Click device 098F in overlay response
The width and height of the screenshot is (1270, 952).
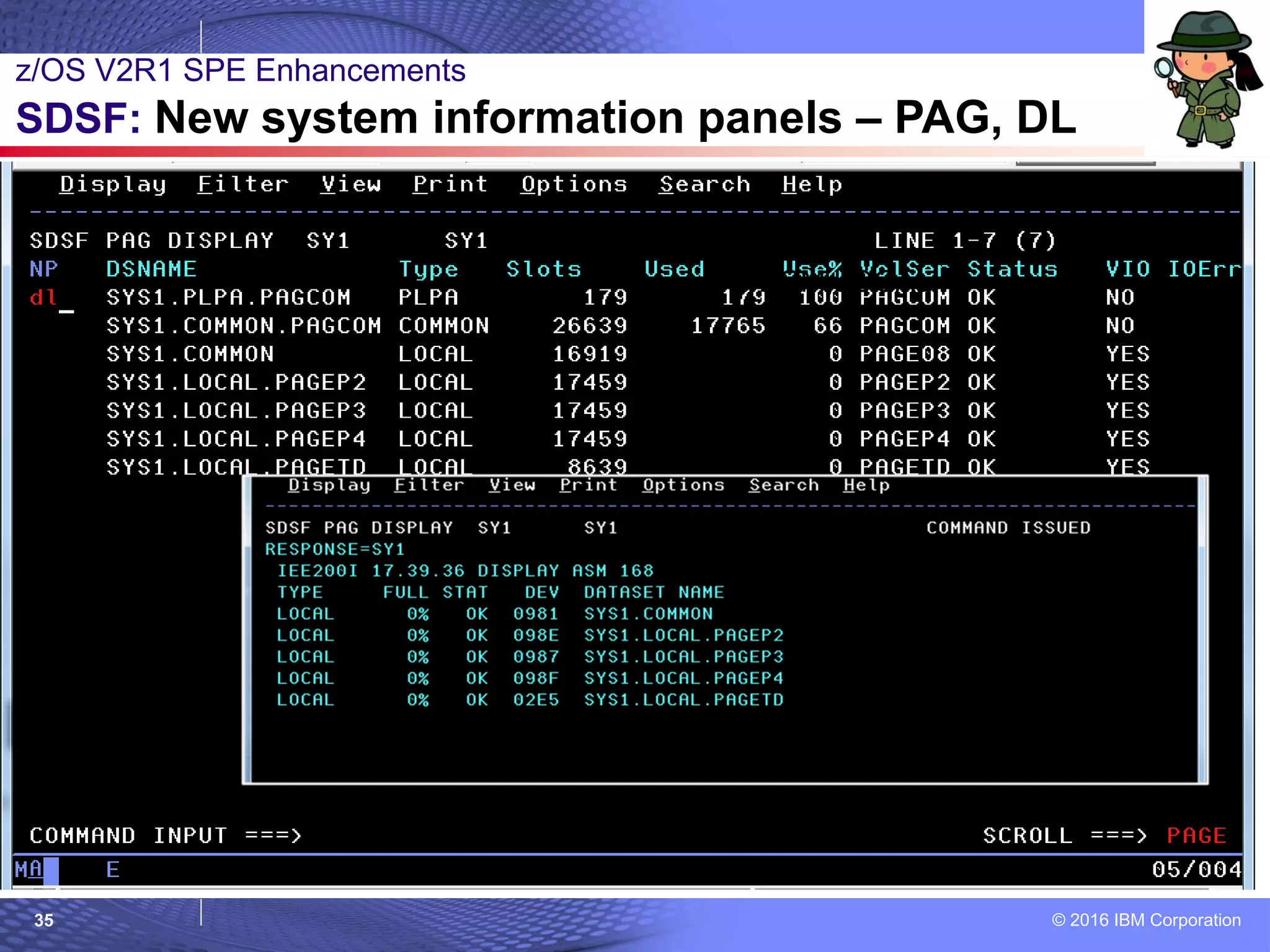pyautogui.click(x=536, y=678)
